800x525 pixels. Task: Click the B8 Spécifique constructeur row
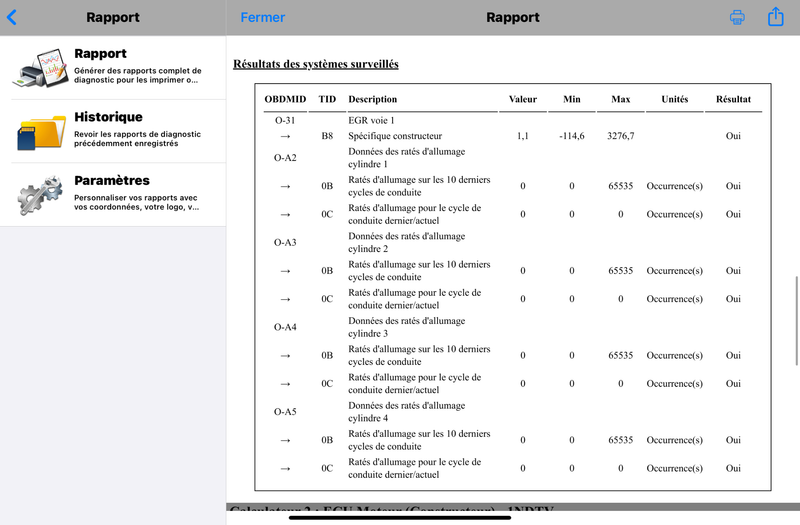pos(512,136)
